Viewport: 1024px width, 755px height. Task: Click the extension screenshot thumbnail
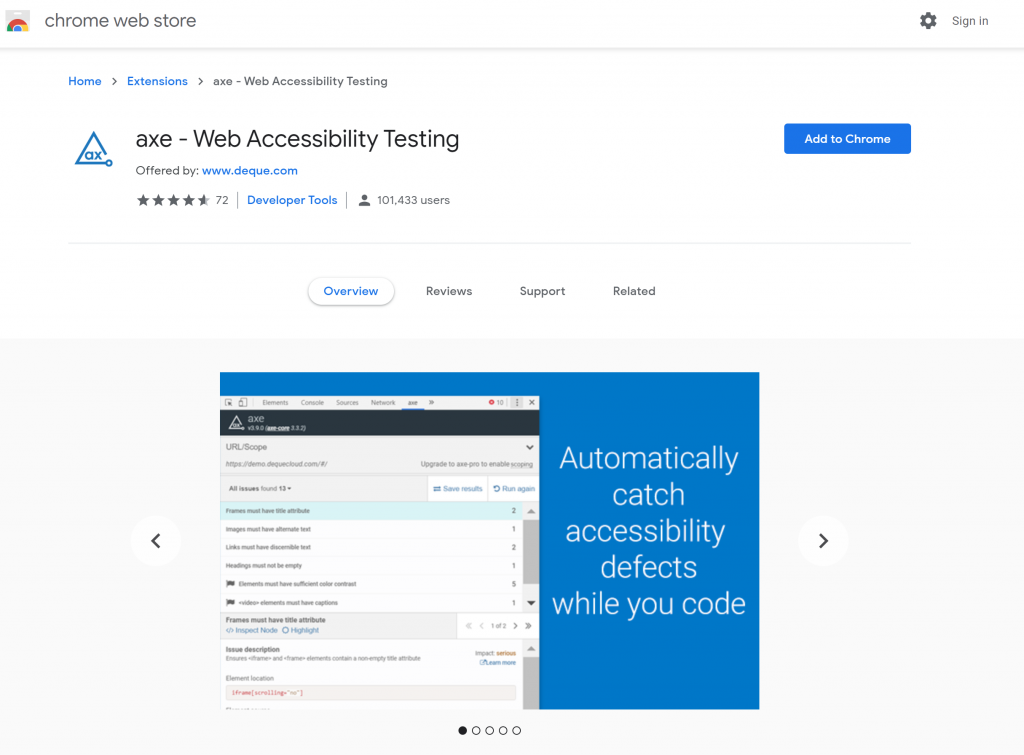point(489,541)
